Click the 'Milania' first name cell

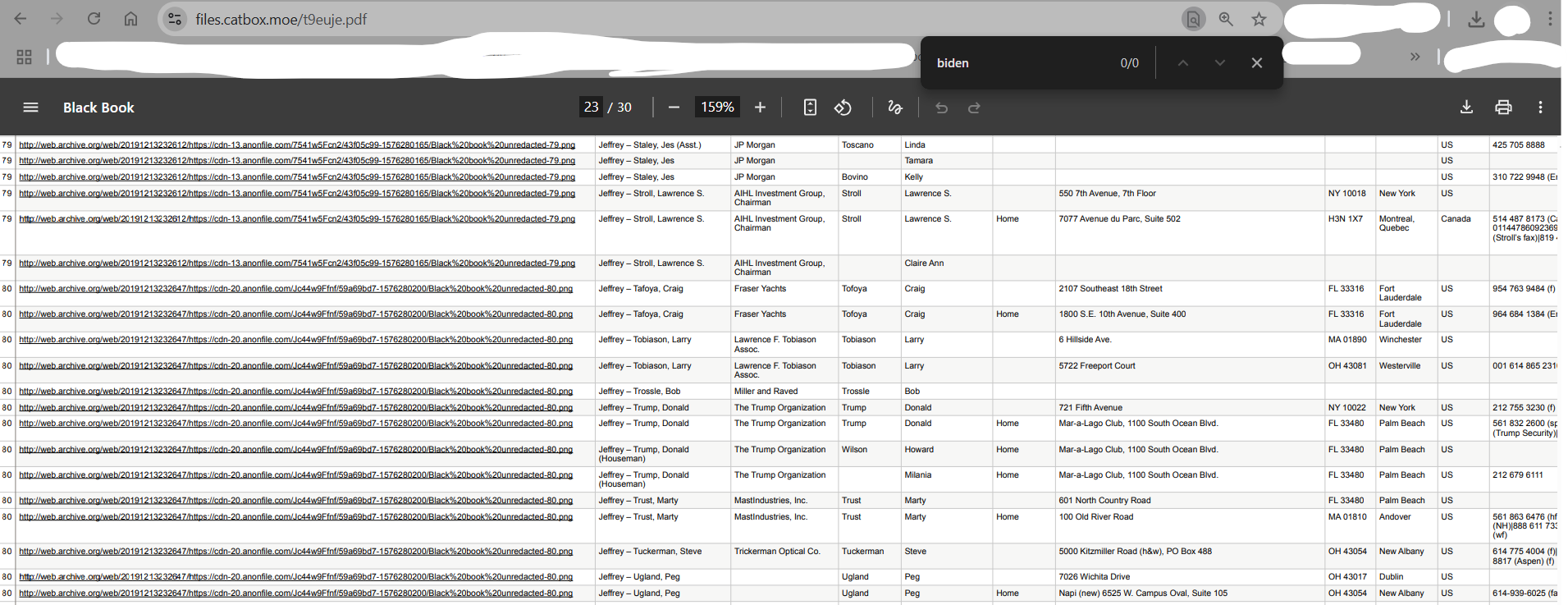tap(918, 475)
